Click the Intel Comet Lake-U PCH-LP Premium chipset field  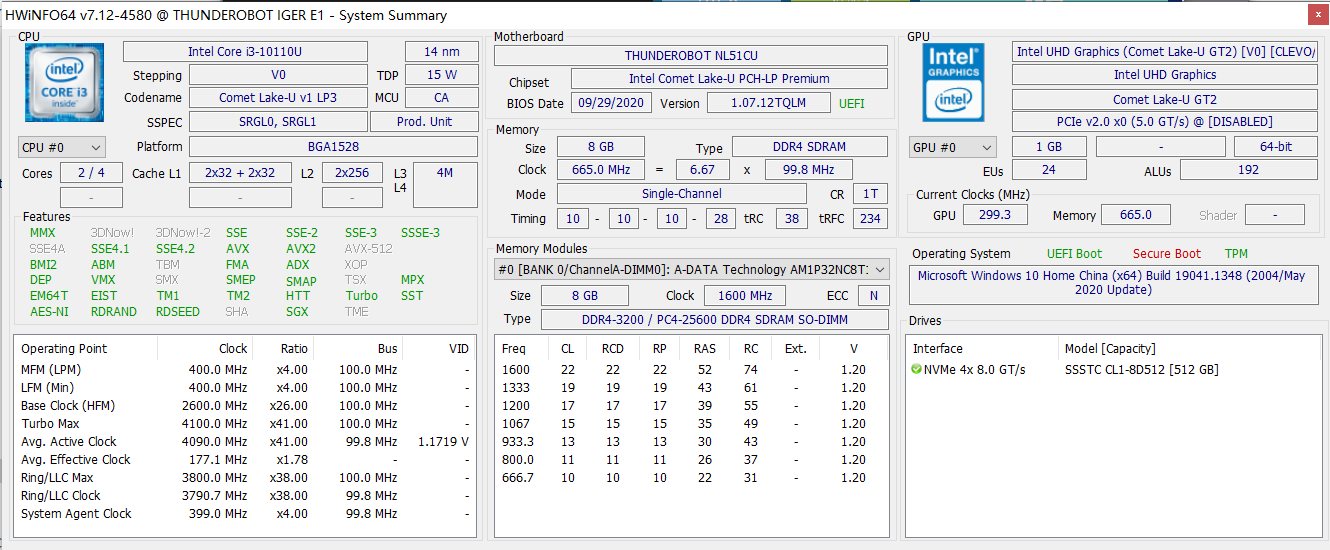click(x=729, y=79)
